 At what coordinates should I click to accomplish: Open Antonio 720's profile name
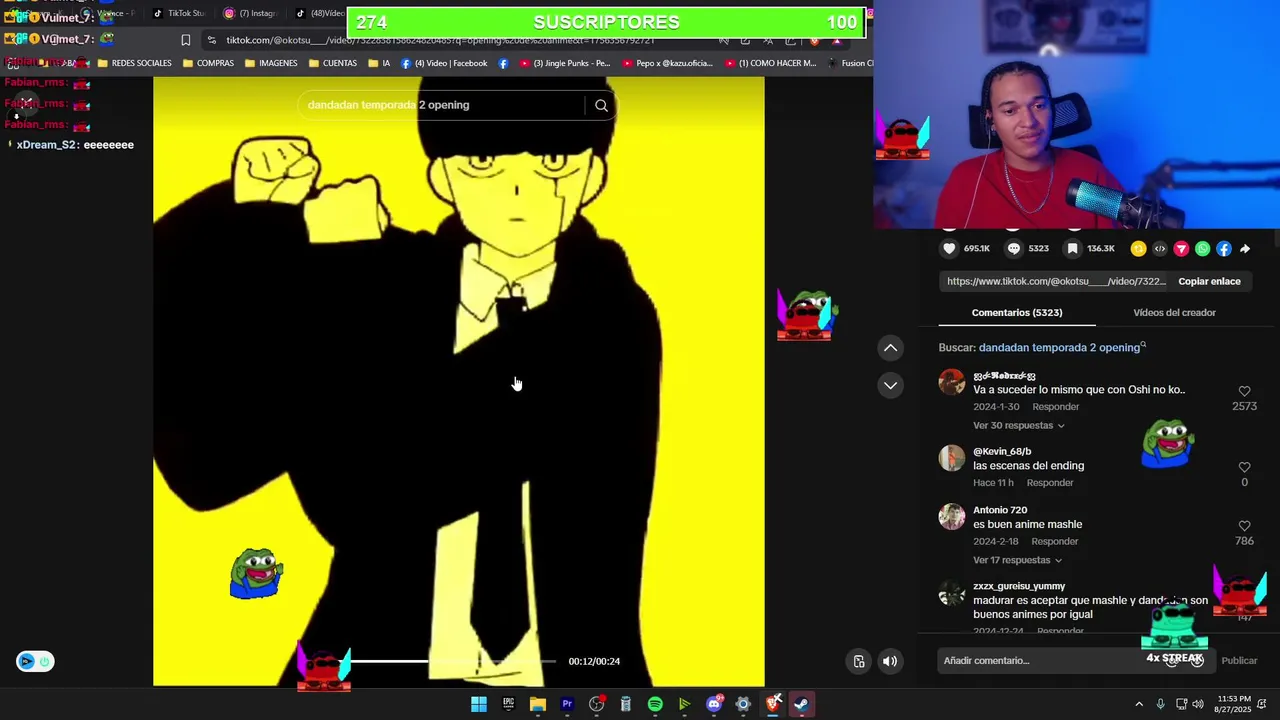(x=1000, y=510)
